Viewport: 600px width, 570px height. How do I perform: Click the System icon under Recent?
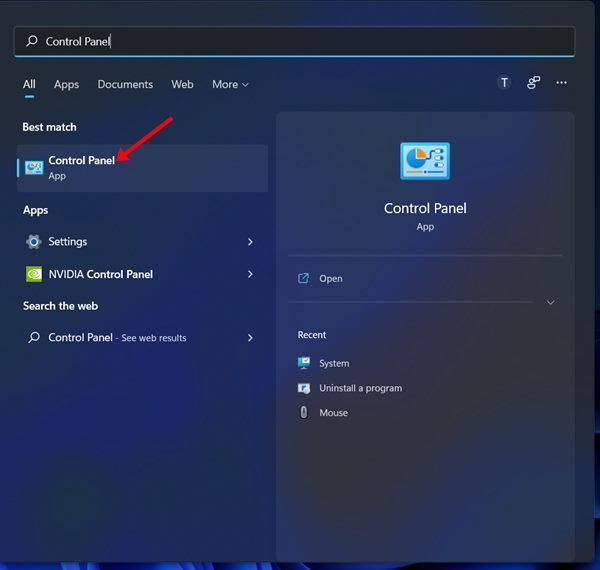pyautogui.click(x=304, y=363)
